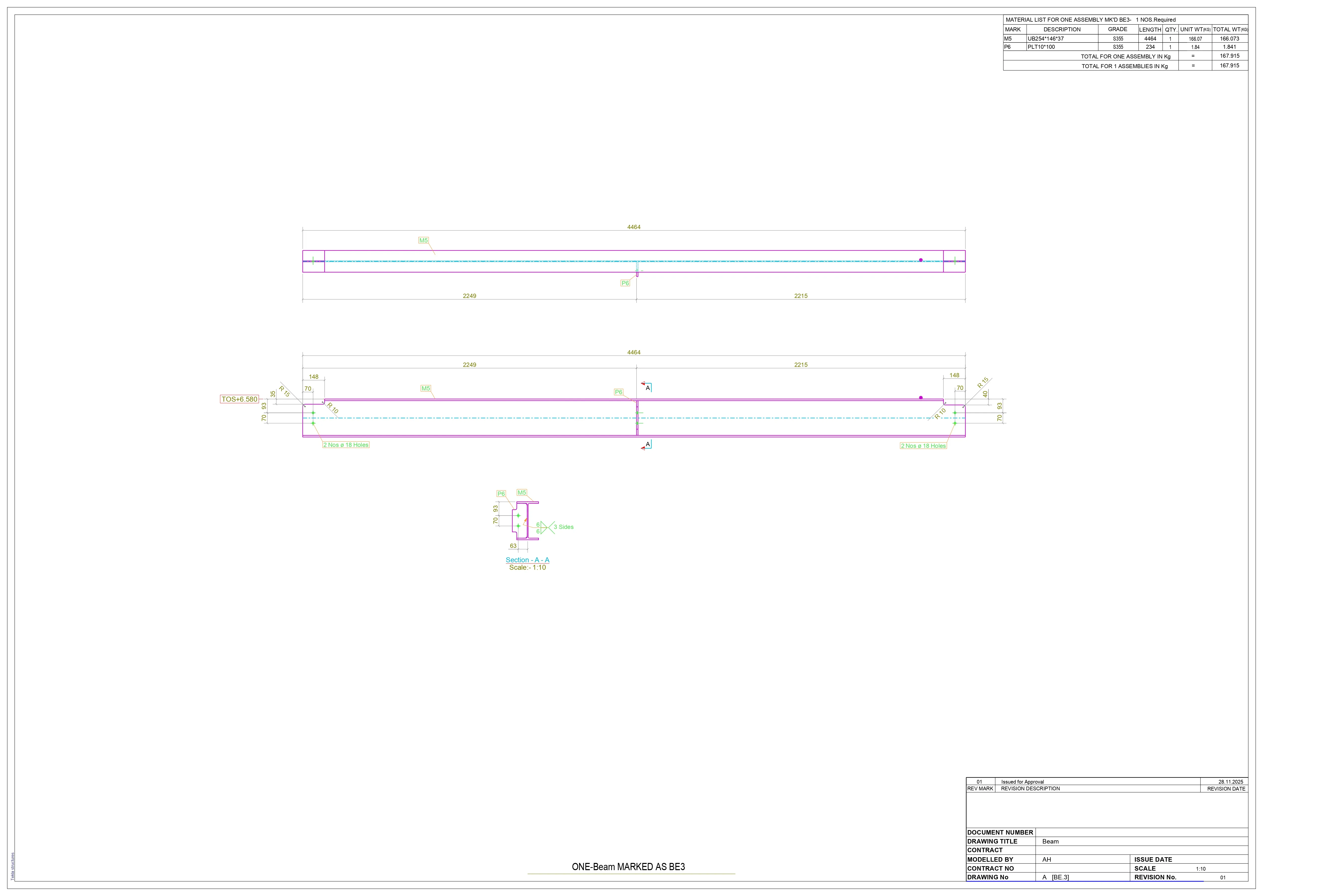1343x896 pixels.
Task: Click the 1.841 total weight cell
Action: (x=1229, y=47)
